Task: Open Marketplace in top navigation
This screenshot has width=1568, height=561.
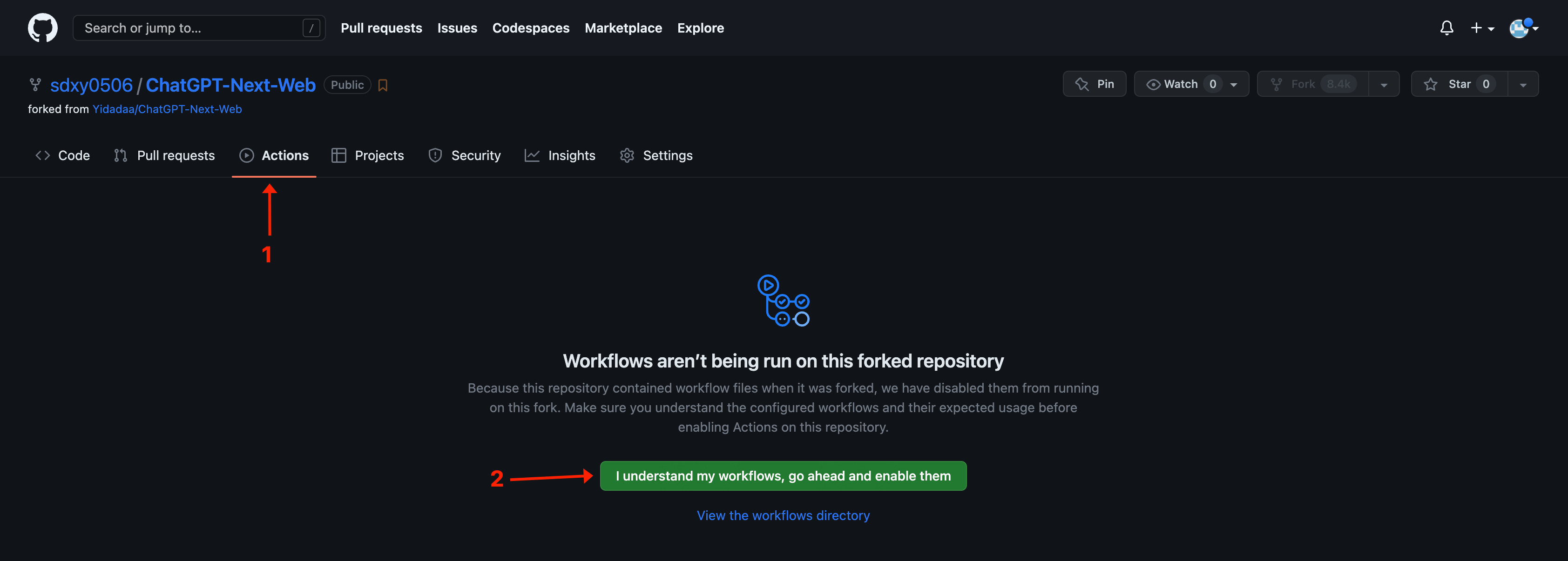Action: point(623,28)
